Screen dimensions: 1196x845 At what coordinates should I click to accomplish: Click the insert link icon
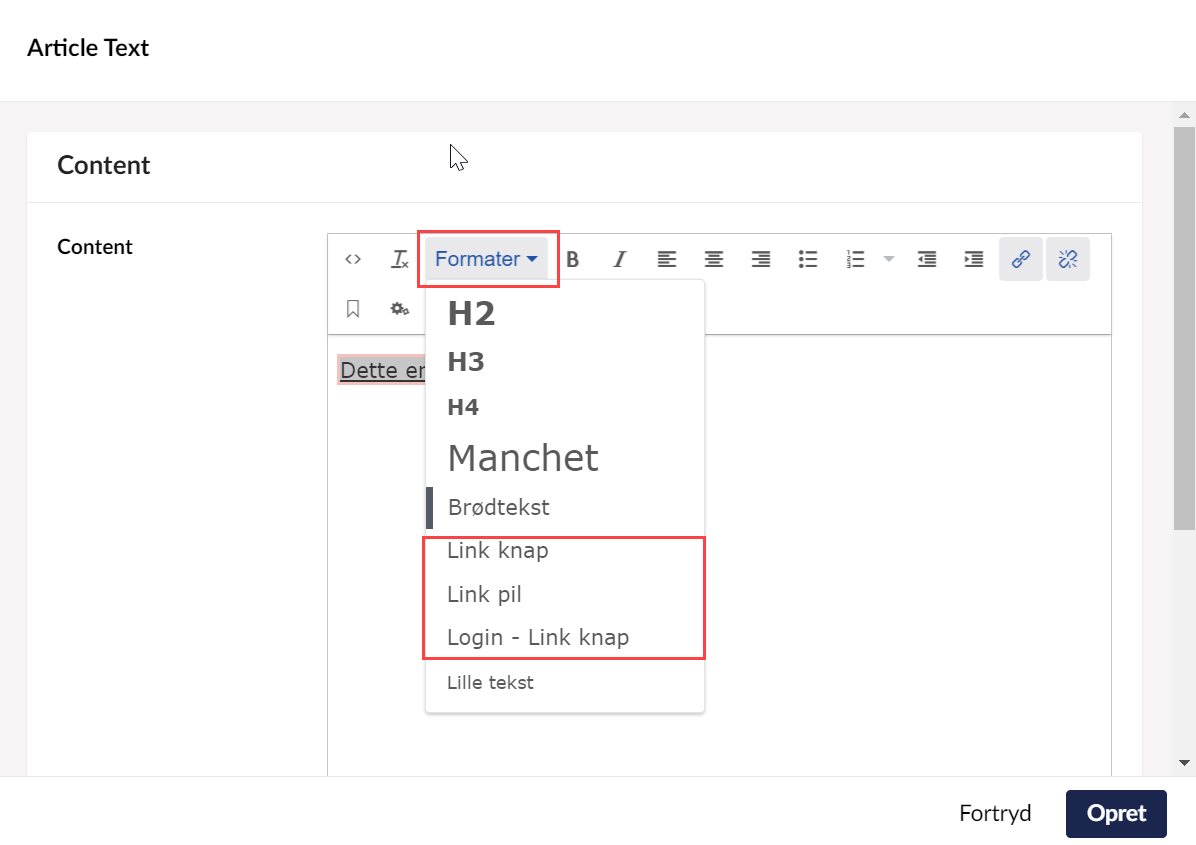tap(1020, 259)
